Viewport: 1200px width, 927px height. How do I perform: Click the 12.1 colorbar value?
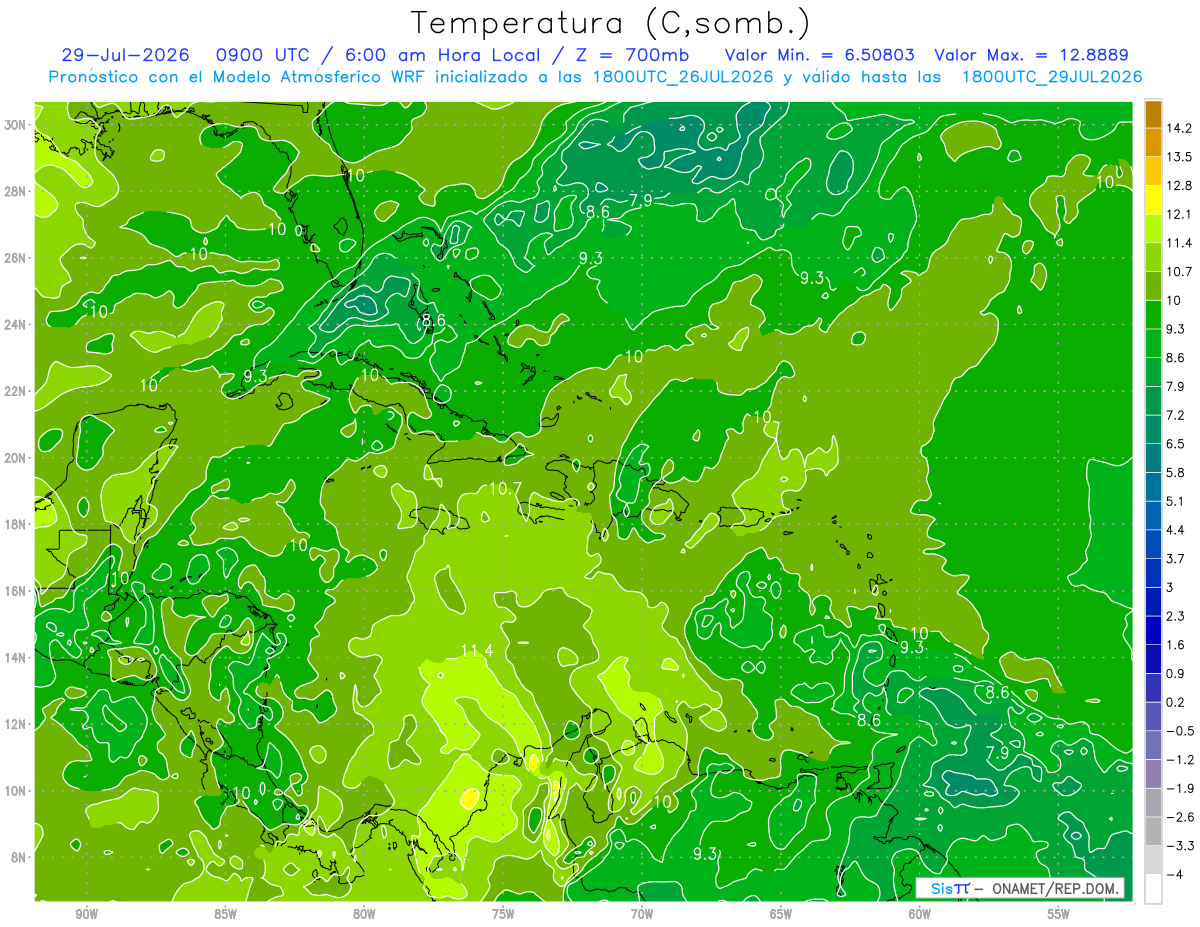pyautogui.click(x=1178, y=215)
